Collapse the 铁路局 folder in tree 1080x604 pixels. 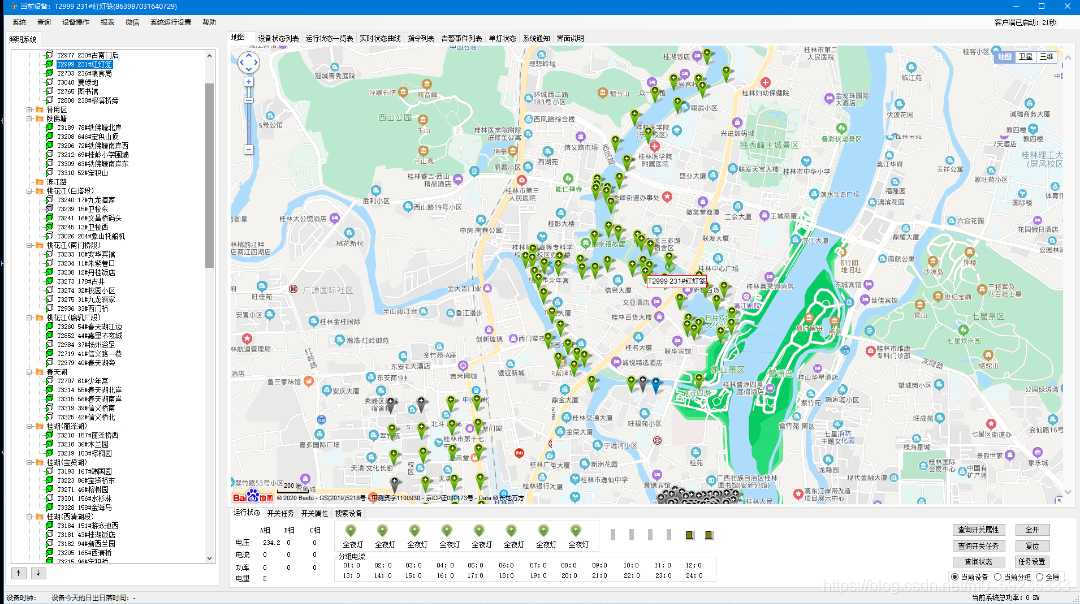[x=30, y=118]
